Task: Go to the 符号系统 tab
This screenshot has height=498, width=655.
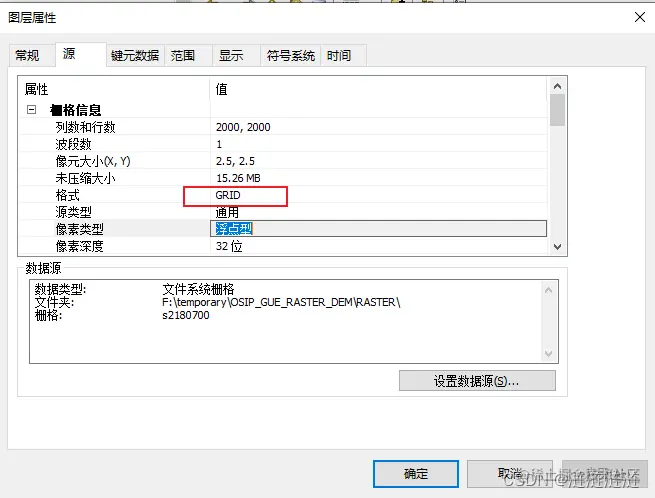Action: (291, 55)
